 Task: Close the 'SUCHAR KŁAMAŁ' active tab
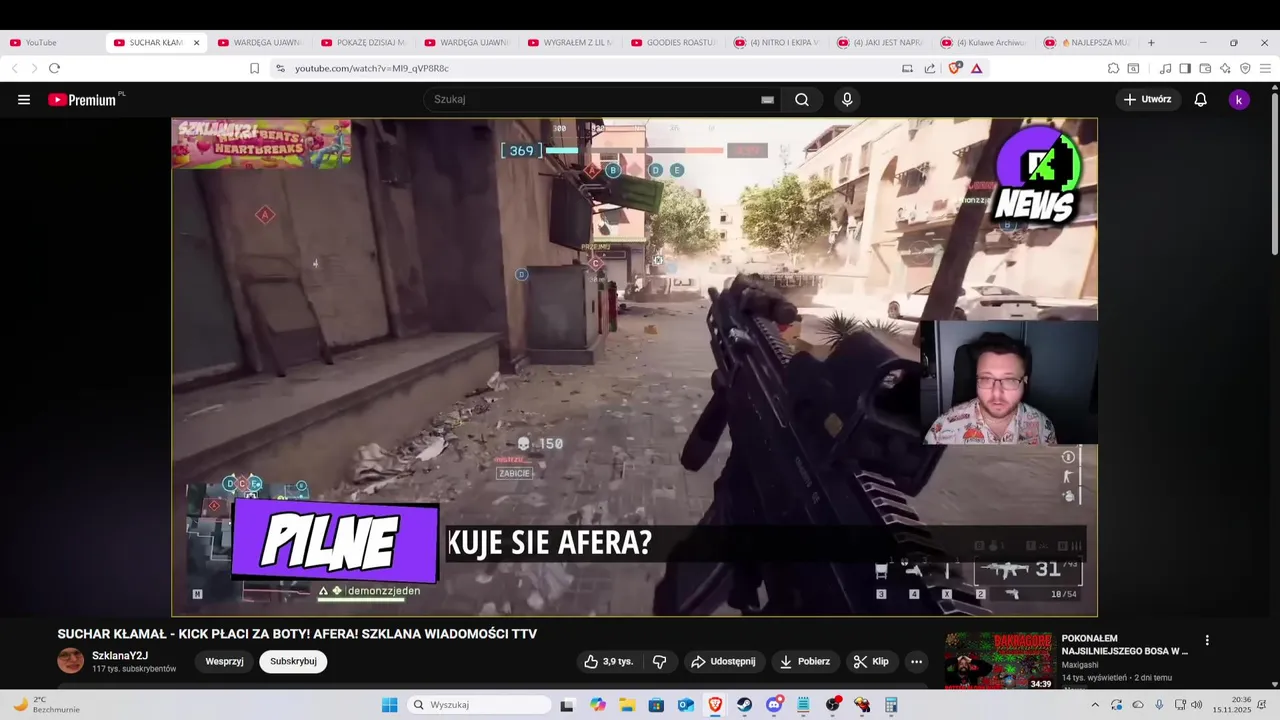point(196,43)
